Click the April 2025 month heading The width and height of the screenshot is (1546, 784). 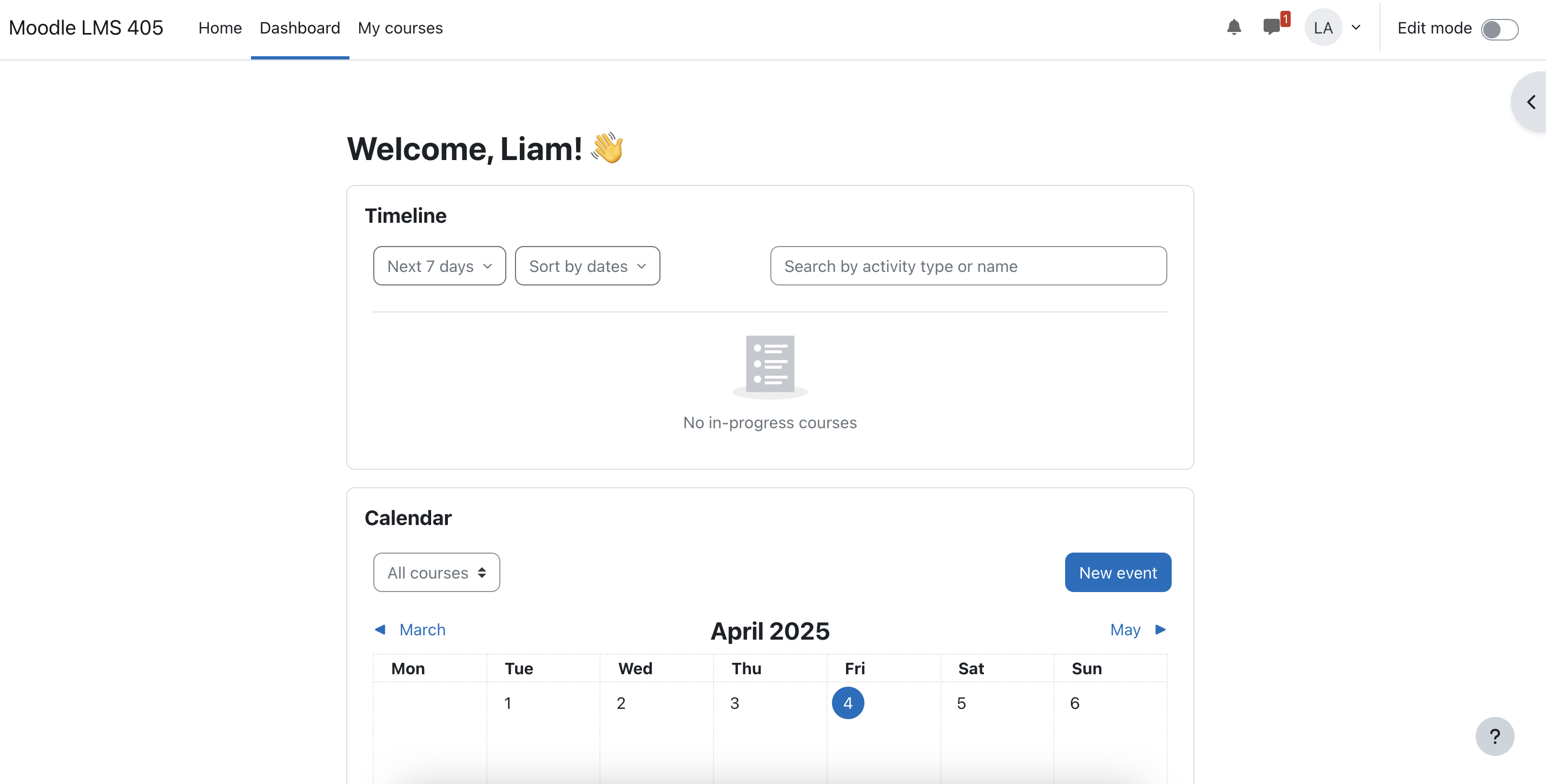pyautogui.click(x=770, y=630)
